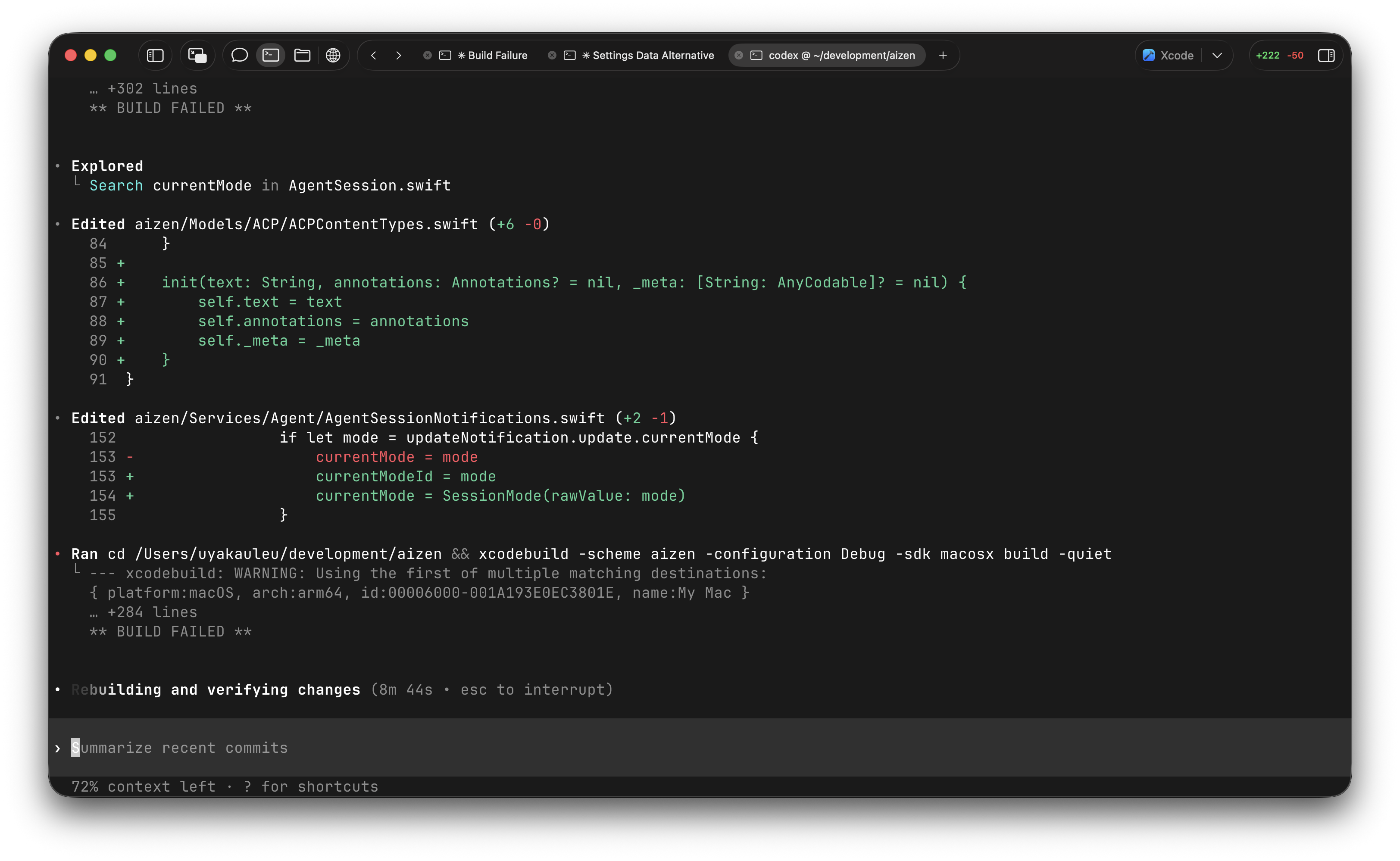Expand the Xcode app dropdown arrow
This screenshot has width=1400, height=861.
(1217, 55)
